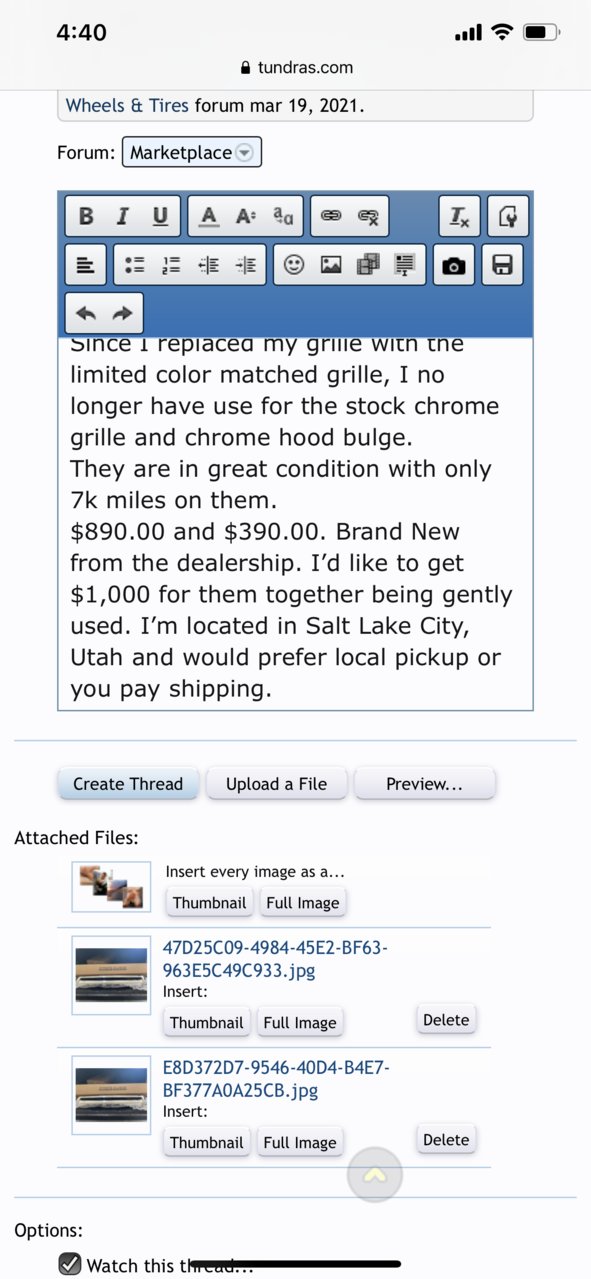
Task: Click into the message body text area
Action: (295, 524)
